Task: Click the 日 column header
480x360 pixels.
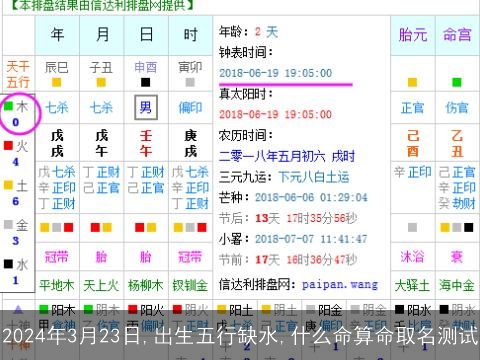Action: (146, 35)
